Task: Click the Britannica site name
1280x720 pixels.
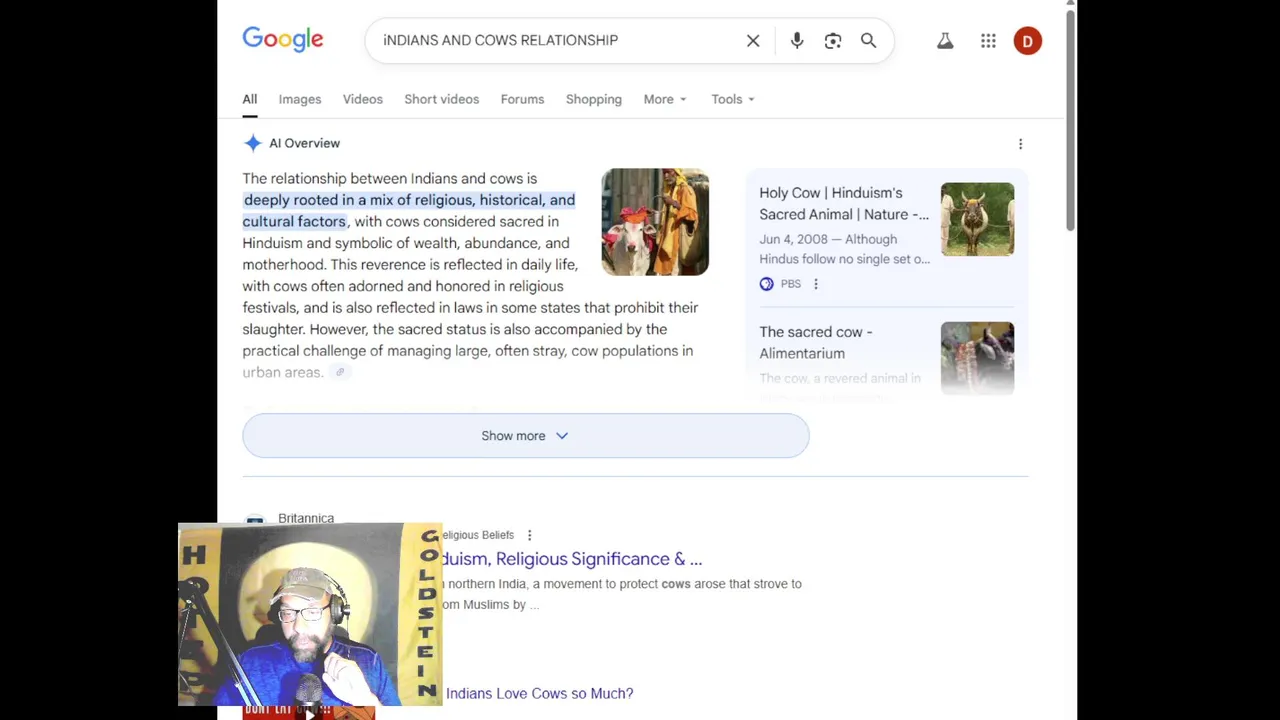Action: (306, 518)
